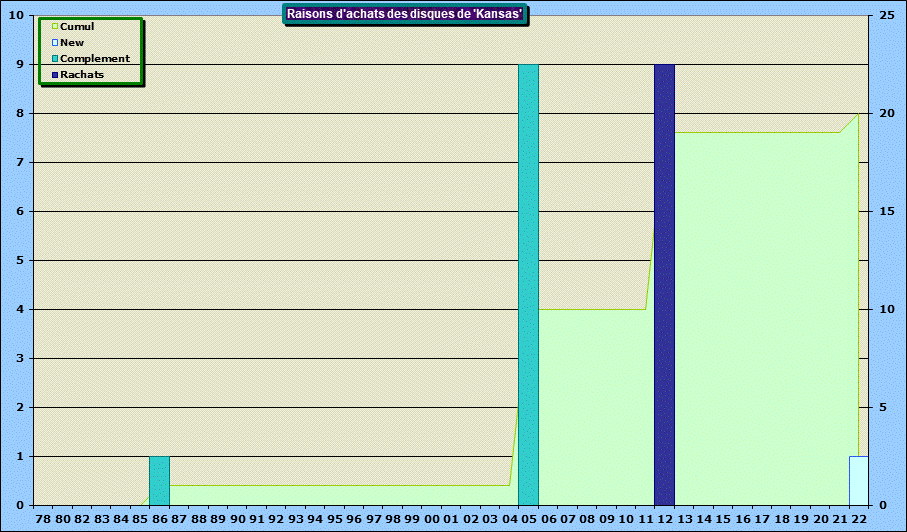
Task: Click the New legend color swatch
Action: pos(54,43)
